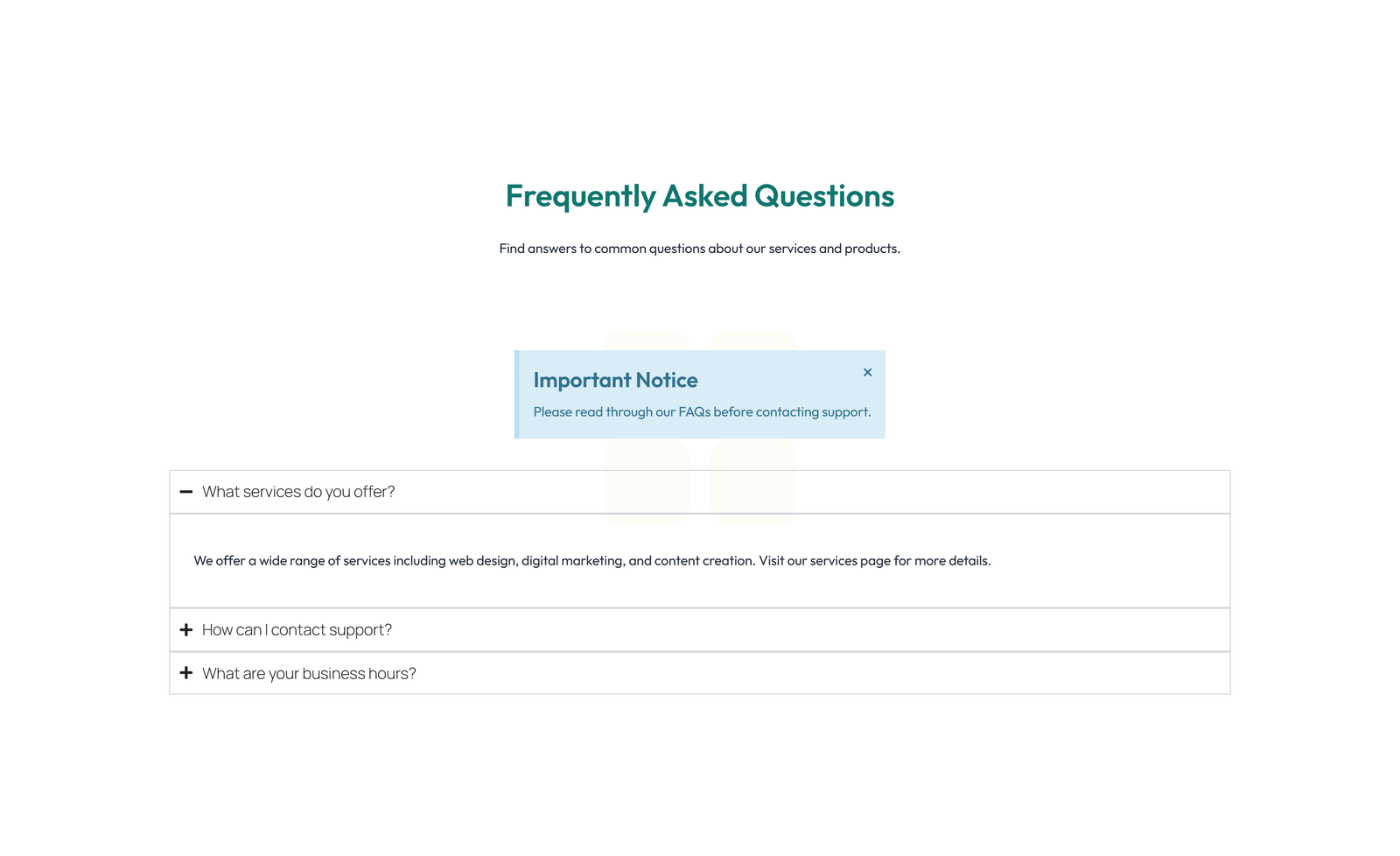This screenshot has height=856, width=1400.
Task: Expand 'How can I contact support?'
Action: [x=297, y=629]
